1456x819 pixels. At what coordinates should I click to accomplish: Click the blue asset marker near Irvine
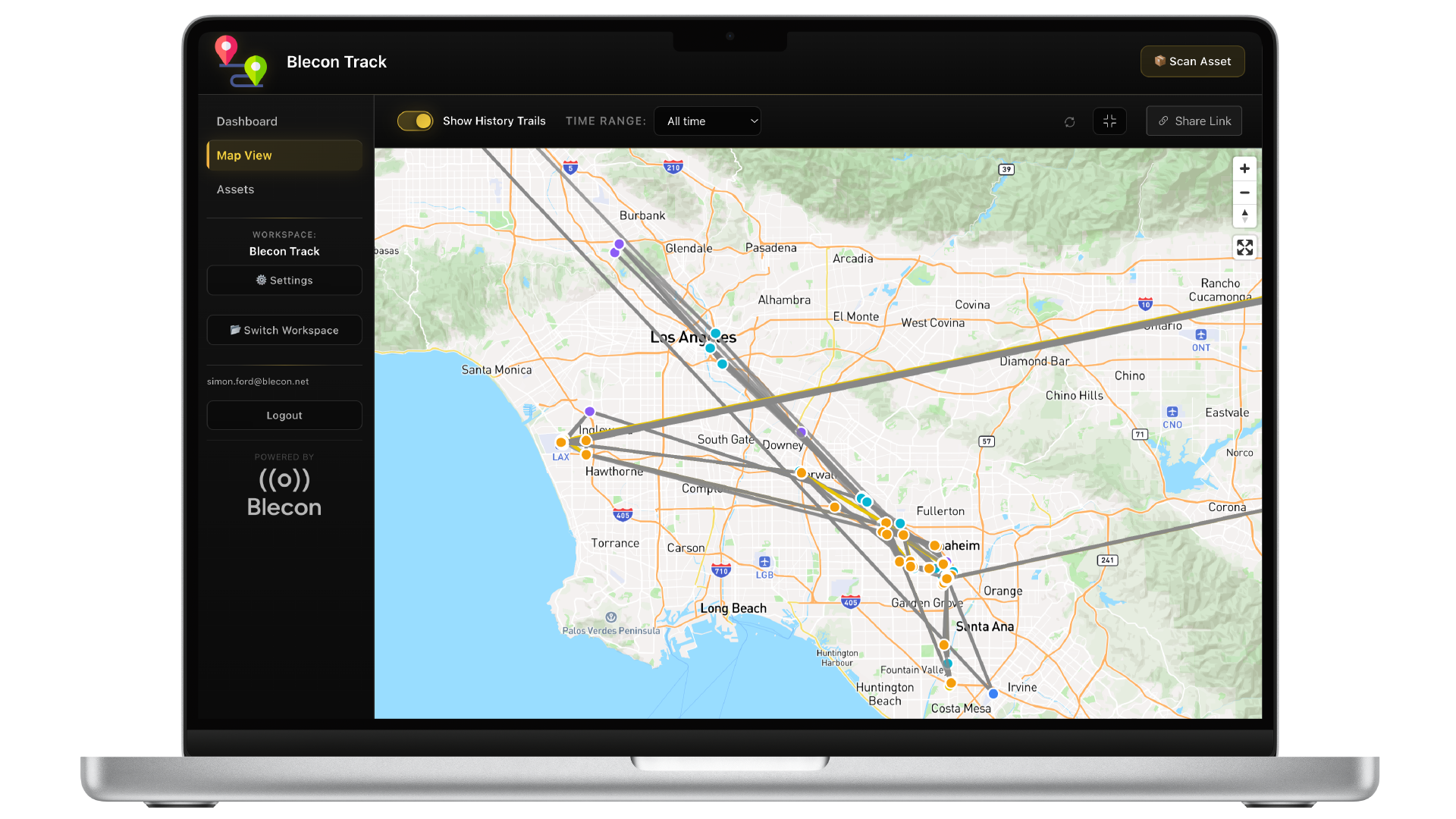click(x=993, y=694)
